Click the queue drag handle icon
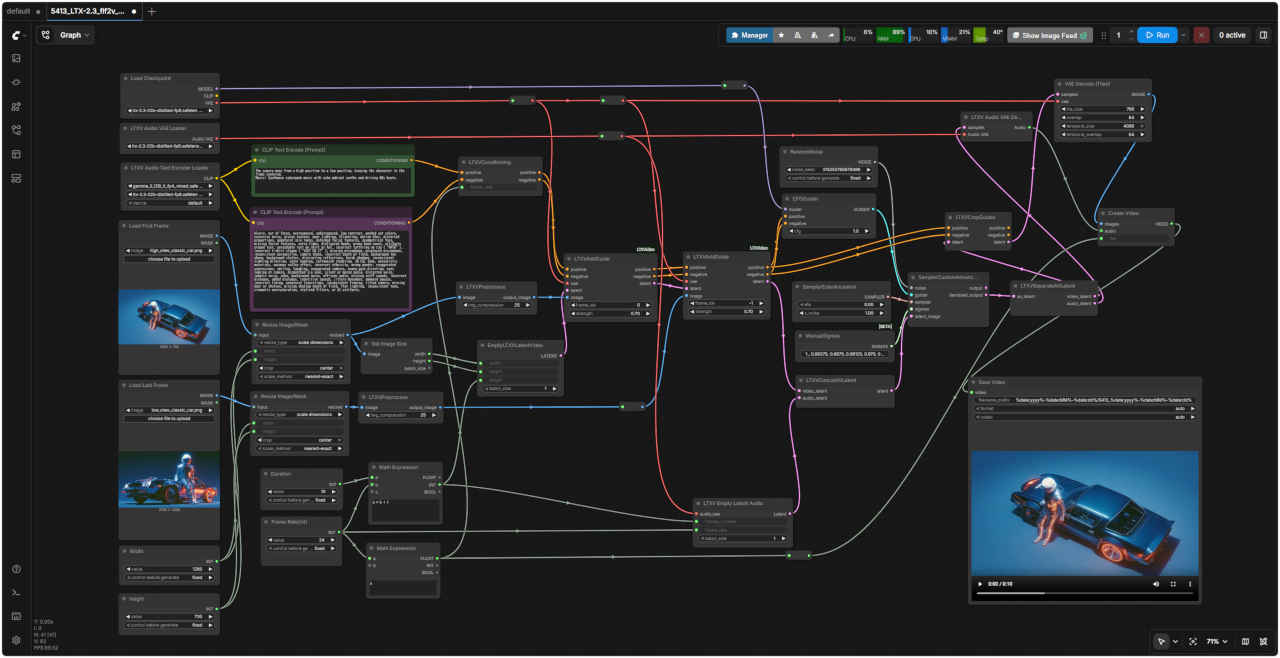The image size is (1280, 658). pyautogui.click(x=1103, y=35)
